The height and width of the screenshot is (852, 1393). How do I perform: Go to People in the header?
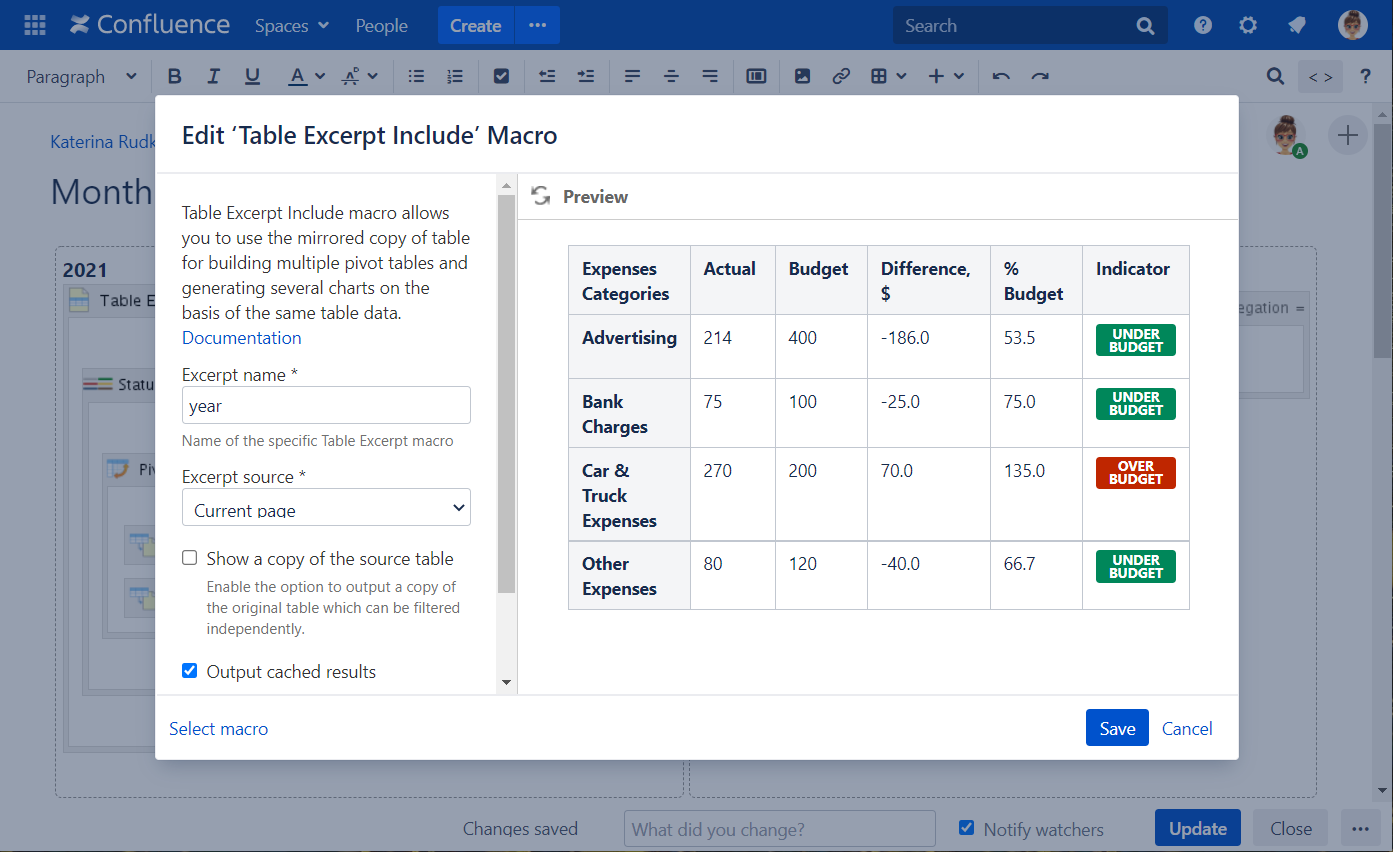click(381, 26)
